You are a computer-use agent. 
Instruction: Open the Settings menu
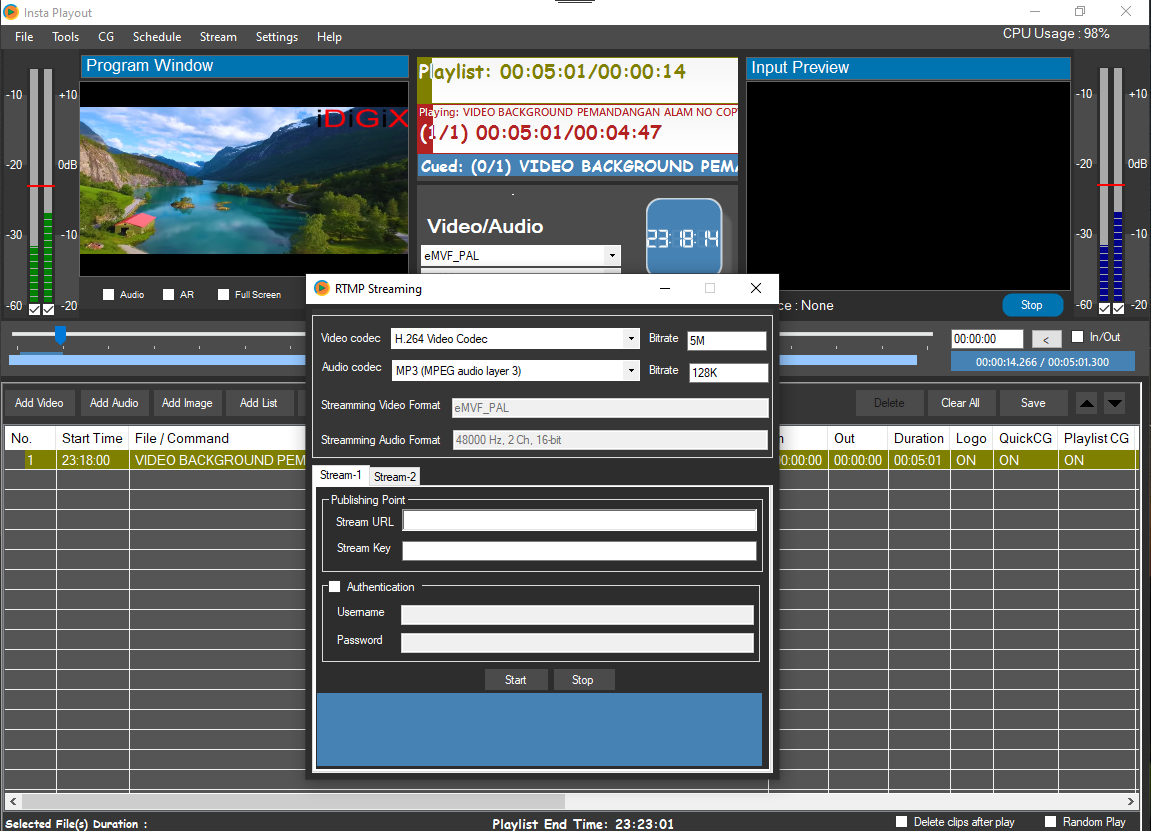277,37
